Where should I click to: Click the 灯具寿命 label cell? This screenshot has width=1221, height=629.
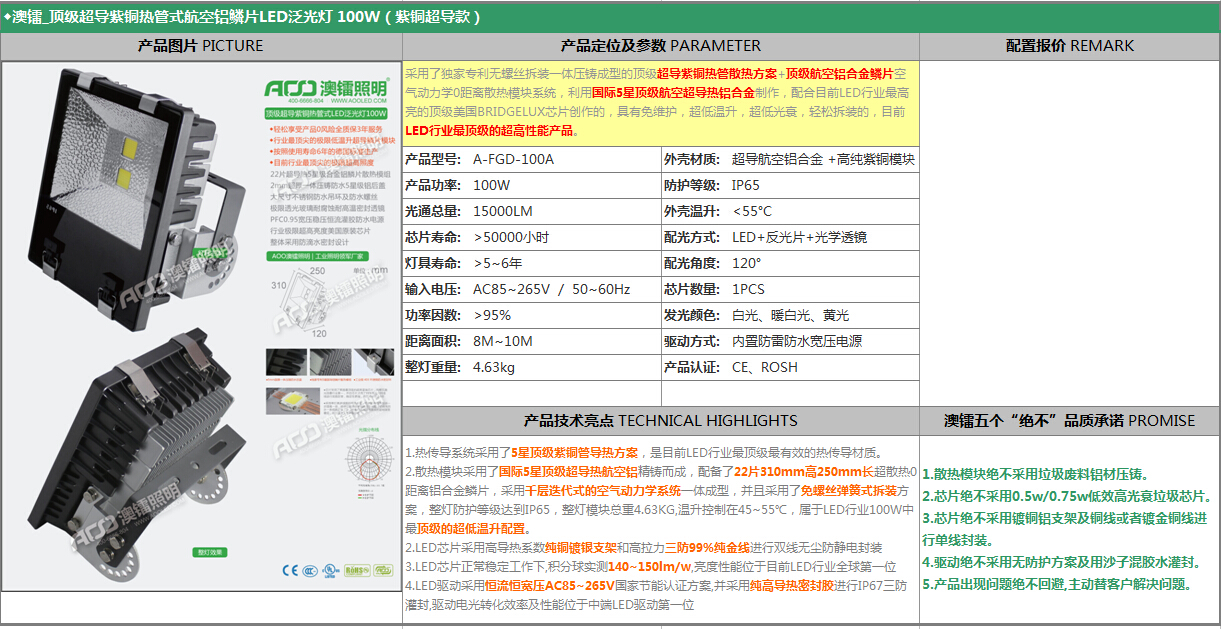coord(433,264)
